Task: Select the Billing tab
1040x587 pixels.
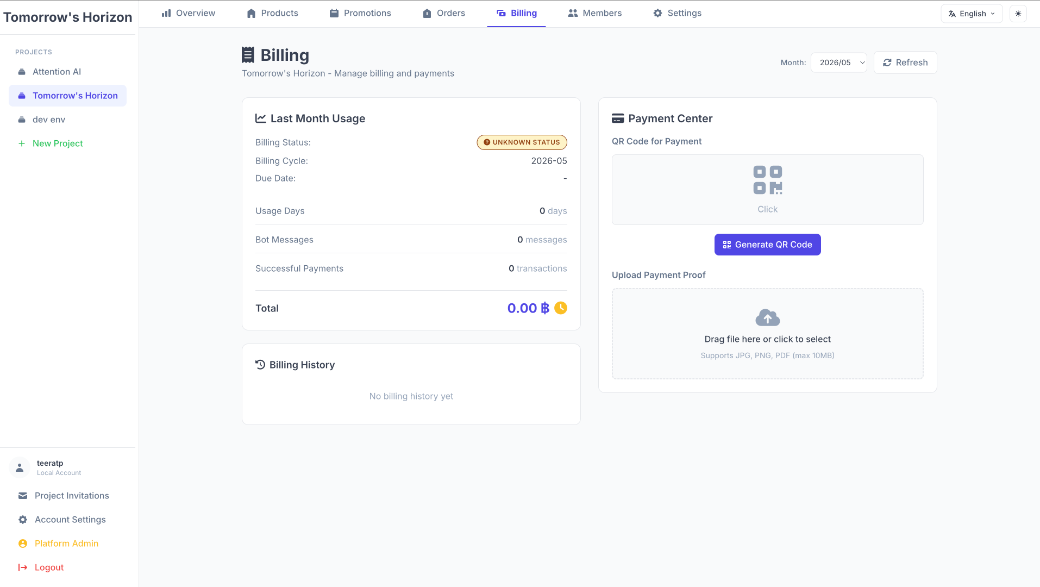Action: coord(516,13)
